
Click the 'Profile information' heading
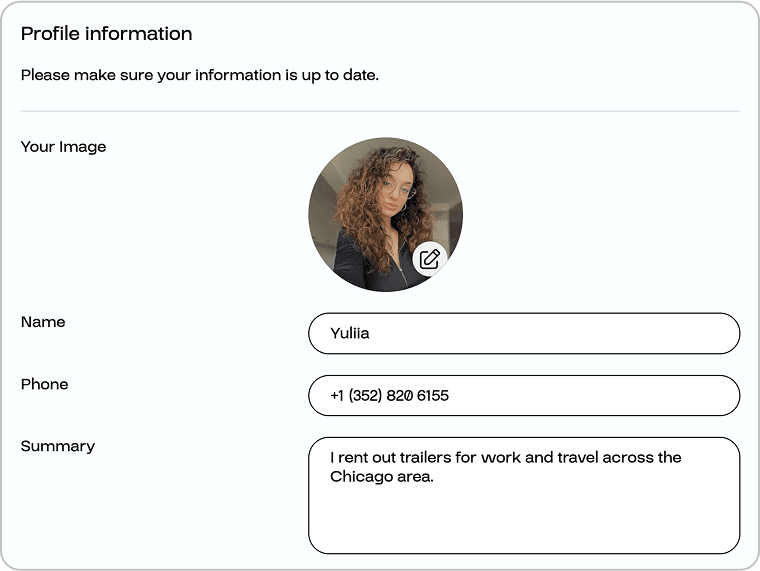107,33
